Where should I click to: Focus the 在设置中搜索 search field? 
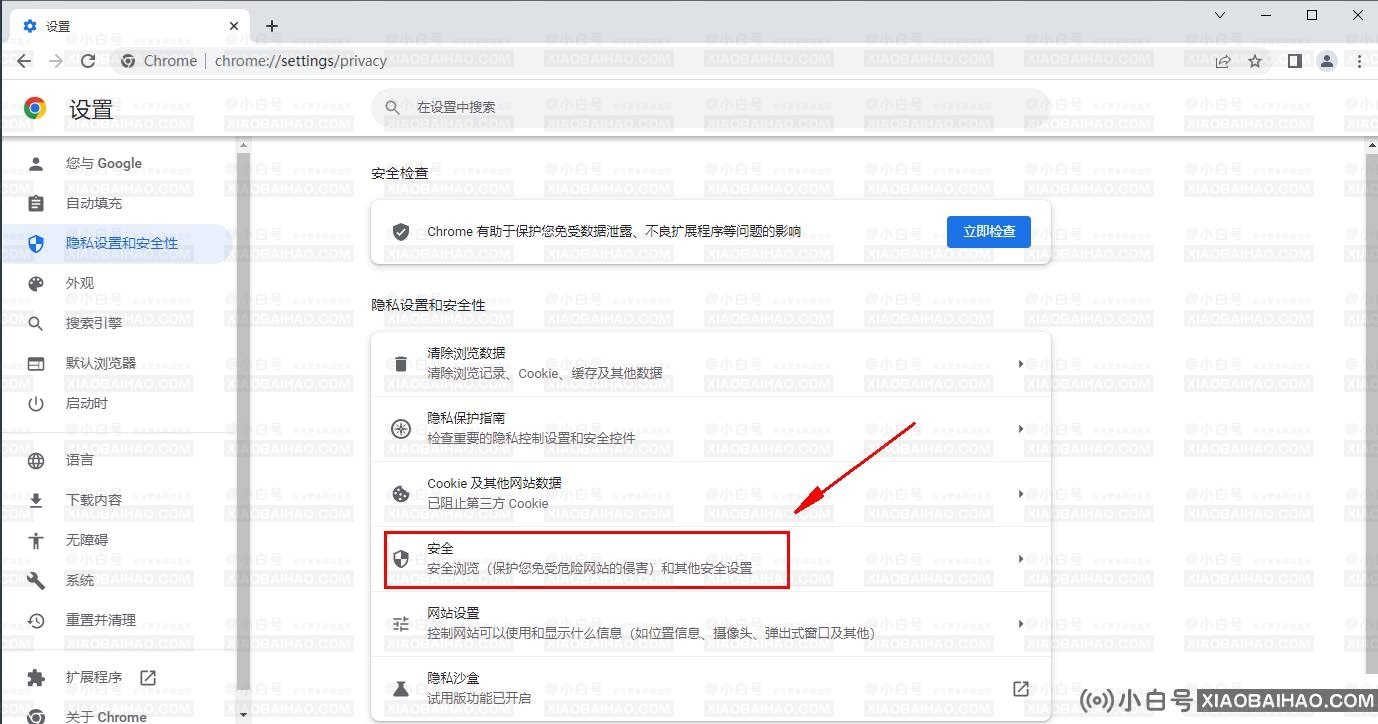[710, 107]
